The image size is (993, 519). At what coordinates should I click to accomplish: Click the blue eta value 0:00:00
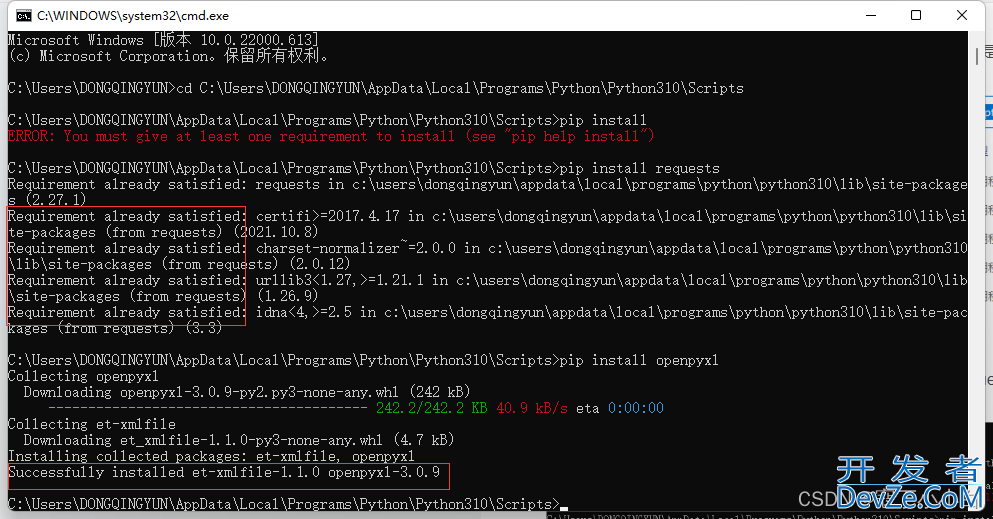[636, 408]
